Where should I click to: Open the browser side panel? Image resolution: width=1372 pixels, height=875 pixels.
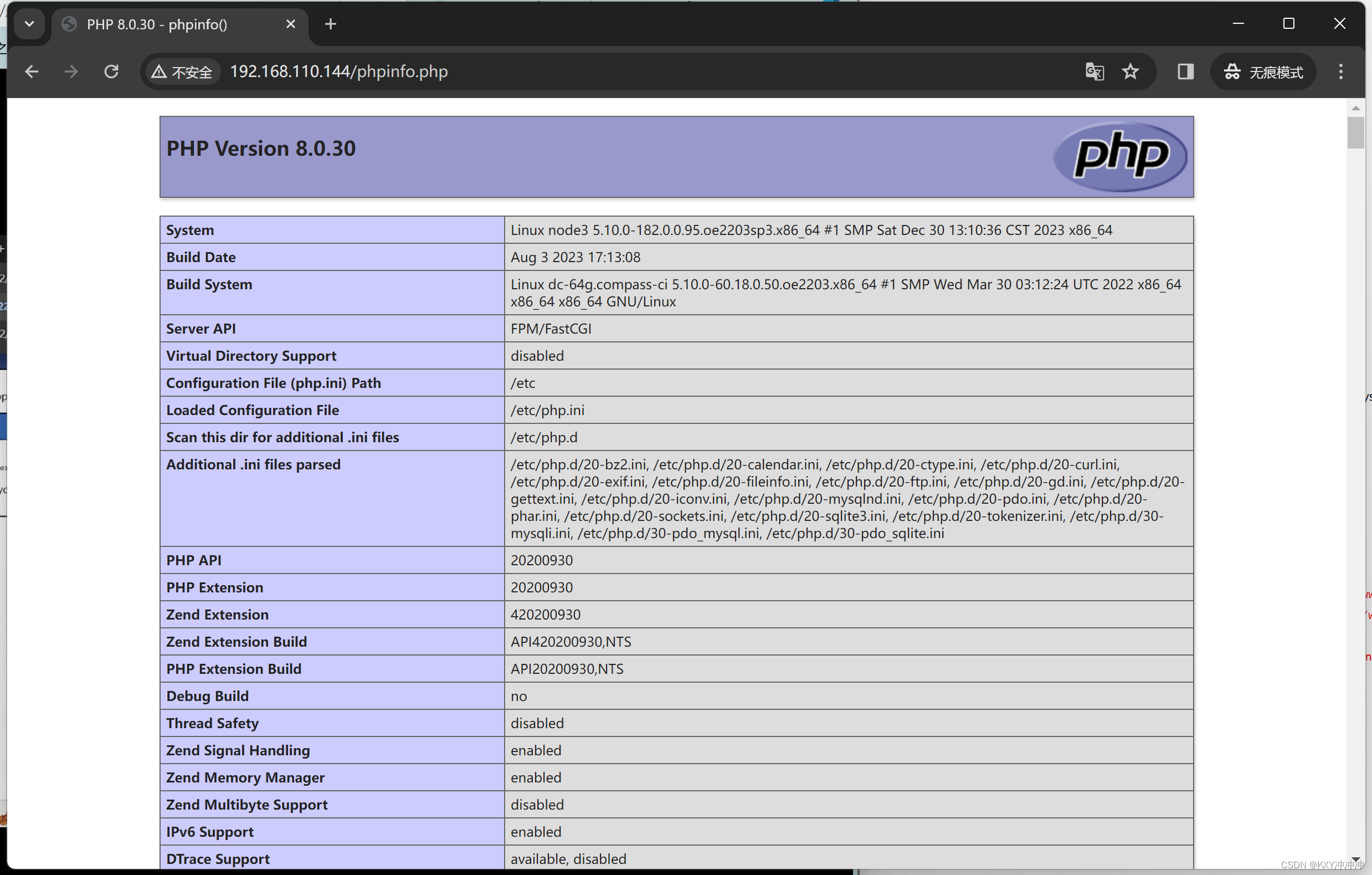[x=1186, y=71]
